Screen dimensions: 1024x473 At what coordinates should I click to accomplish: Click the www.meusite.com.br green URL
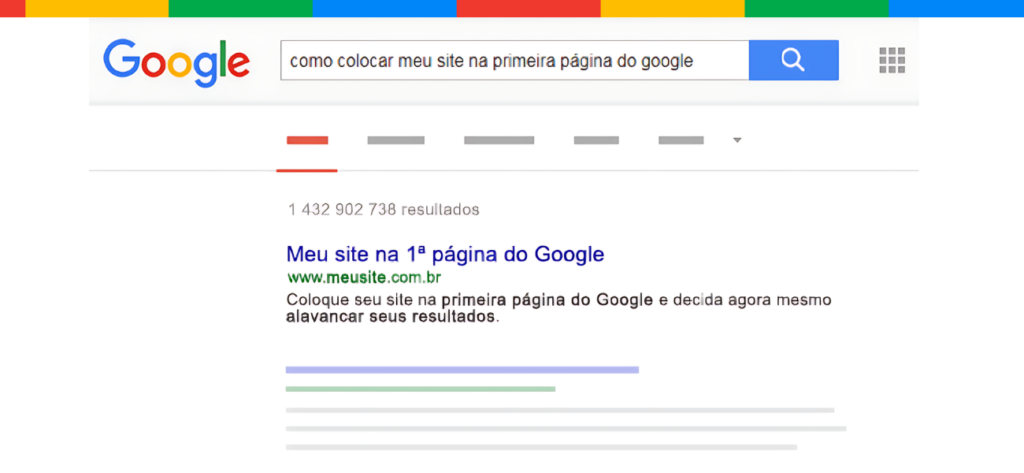click(364, 277)
